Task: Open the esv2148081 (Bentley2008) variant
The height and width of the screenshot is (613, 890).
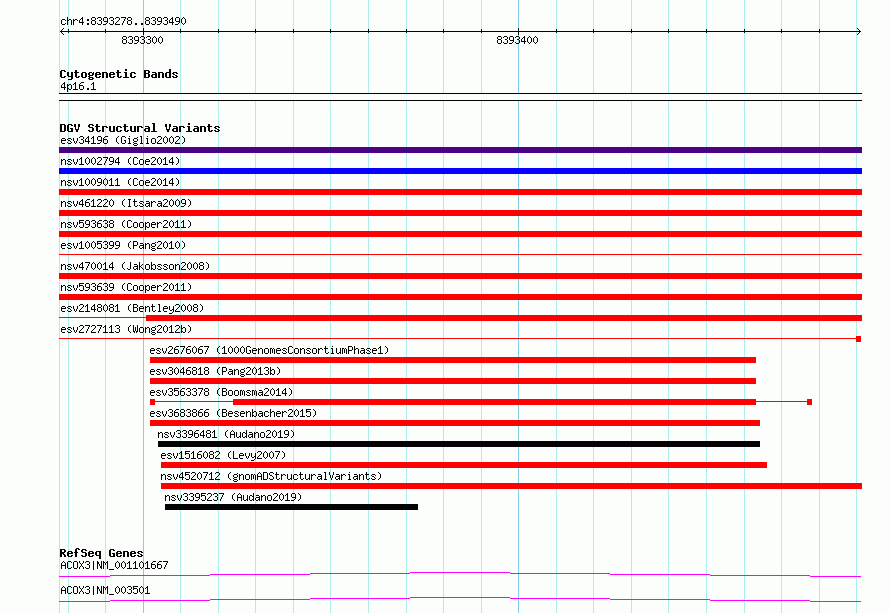Action: coord(132,308)
